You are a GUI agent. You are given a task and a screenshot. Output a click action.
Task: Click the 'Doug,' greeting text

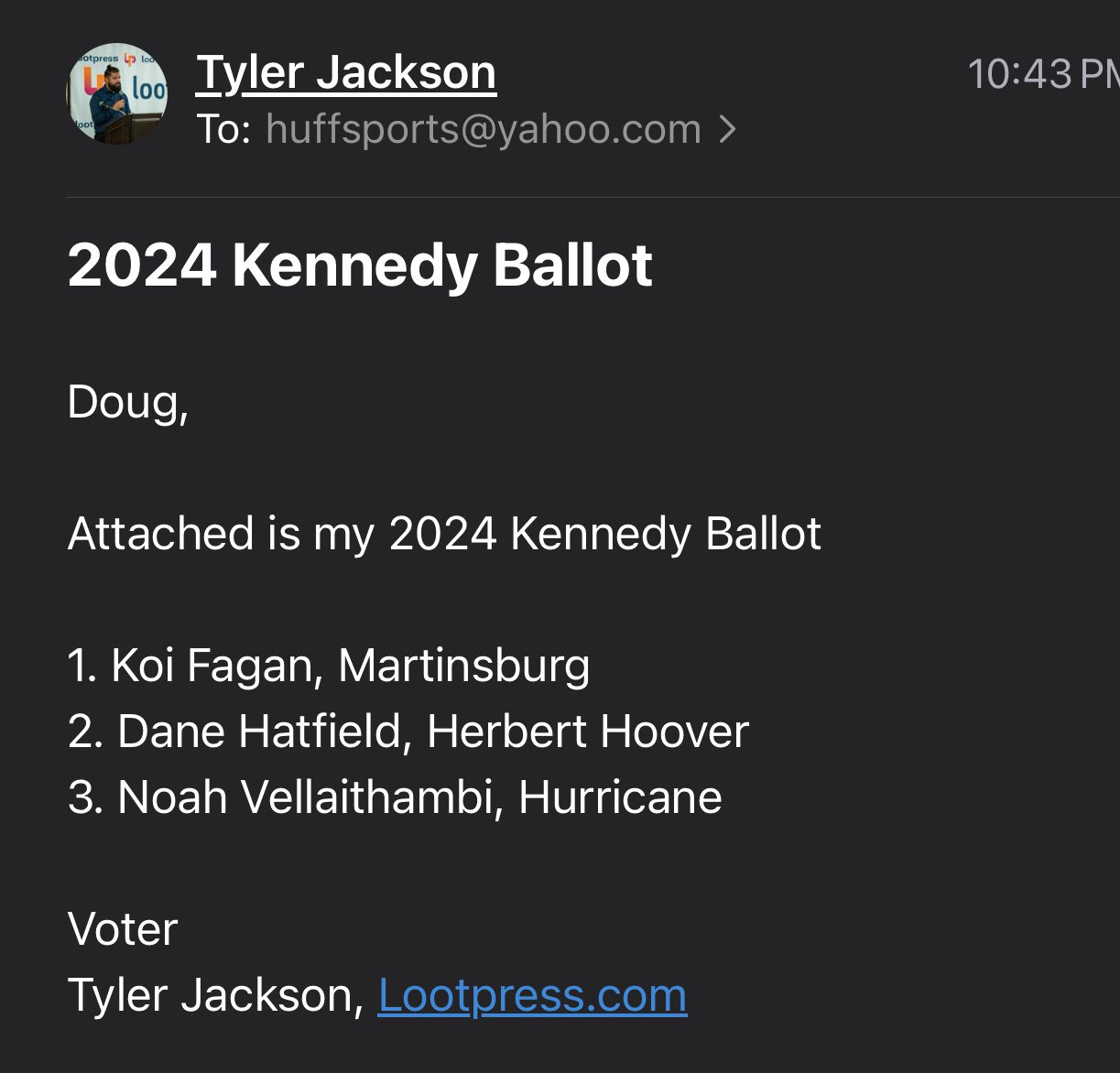[x=128, y=402]
